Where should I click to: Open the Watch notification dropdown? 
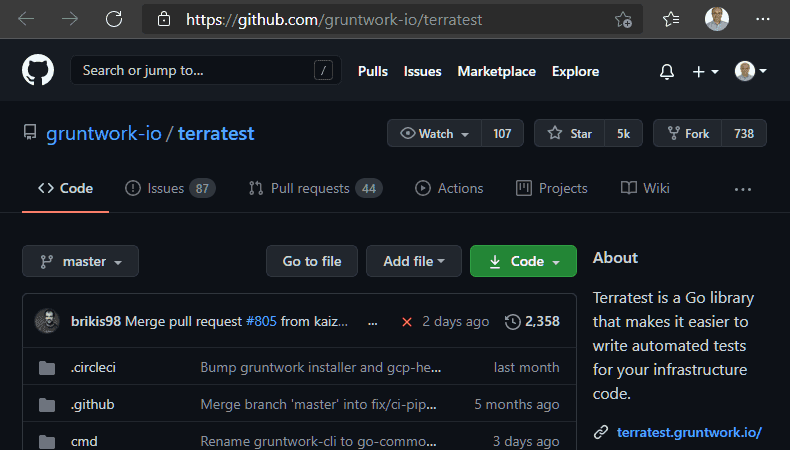click(x=435, y=133)
